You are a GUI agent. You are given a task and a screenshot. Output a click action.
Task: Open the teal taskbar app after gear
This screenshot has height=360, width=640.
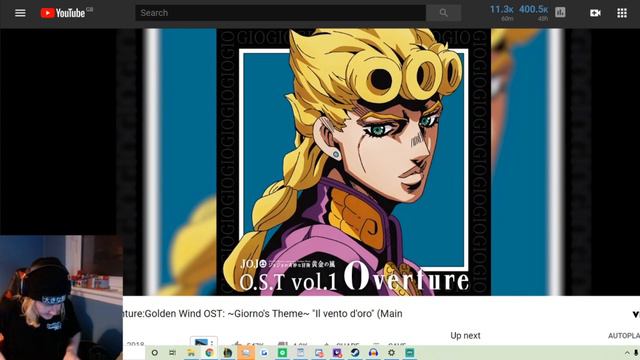click(409, 353)
